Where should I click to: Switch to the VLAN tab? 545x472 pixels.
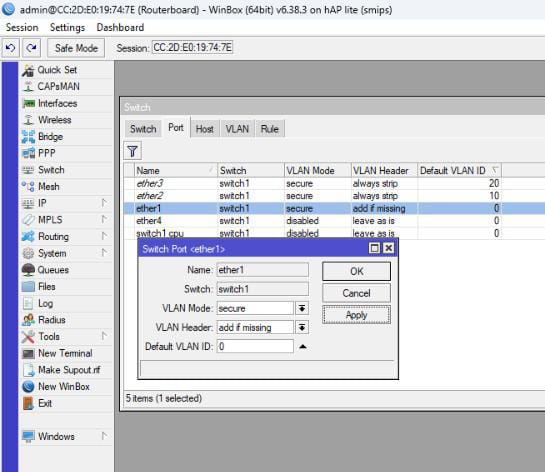click(237, 129)
